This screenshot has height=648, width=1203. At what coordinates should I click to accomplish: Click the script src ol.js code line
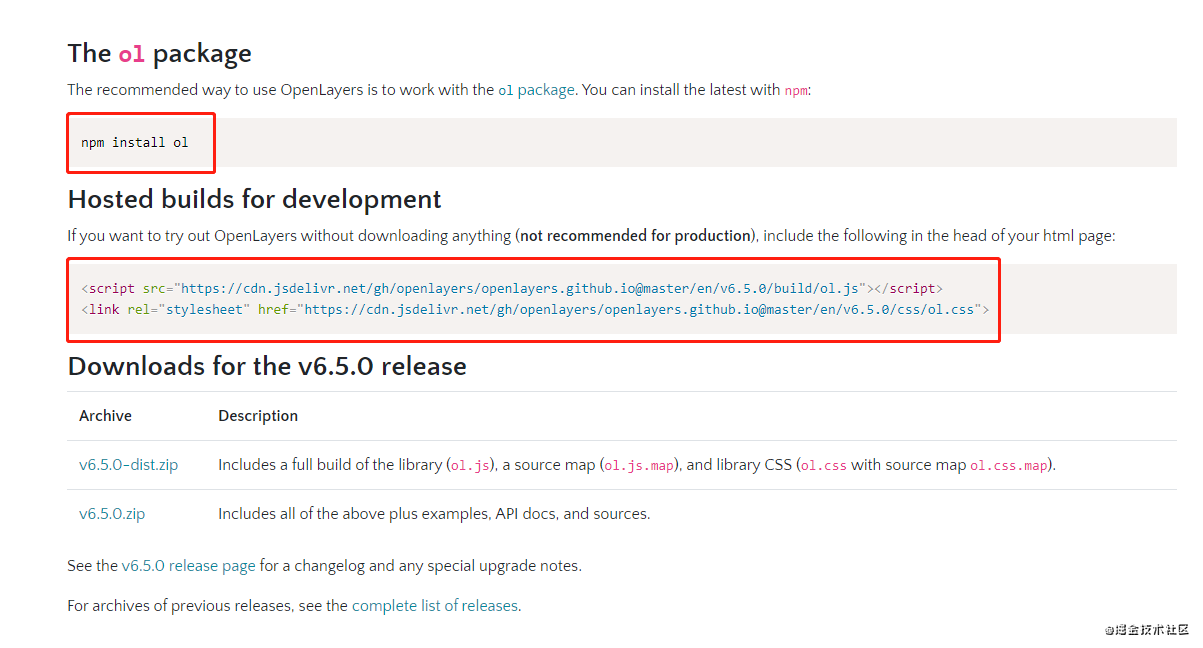pos(512,288)
